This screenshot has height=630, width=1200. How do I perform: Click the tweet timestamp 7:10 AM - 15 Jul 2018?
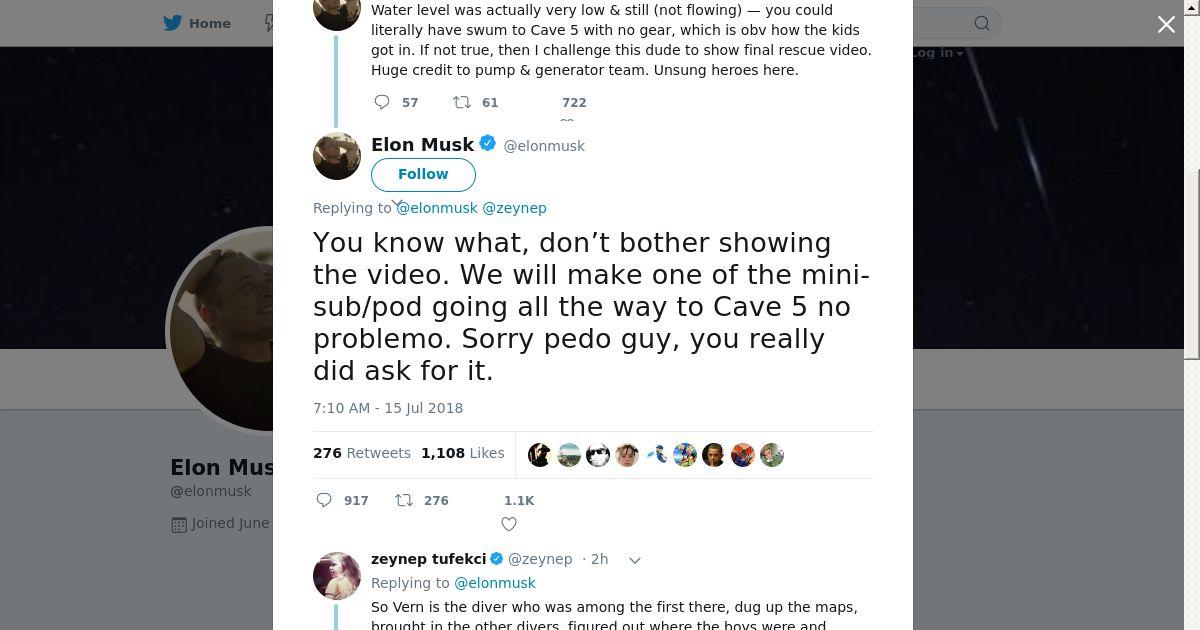[x=388, y=408]
